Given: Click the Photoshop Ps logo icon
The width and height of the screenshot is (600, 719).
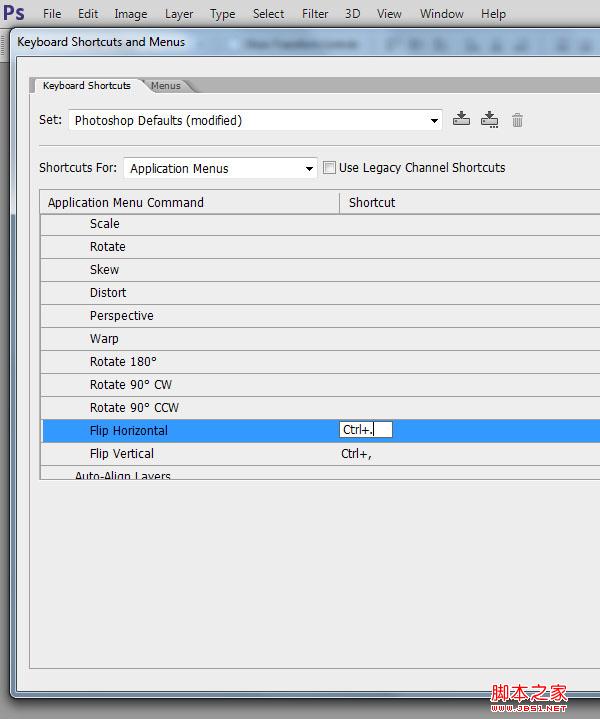Looking at the screenshot, I should (14, 12).
